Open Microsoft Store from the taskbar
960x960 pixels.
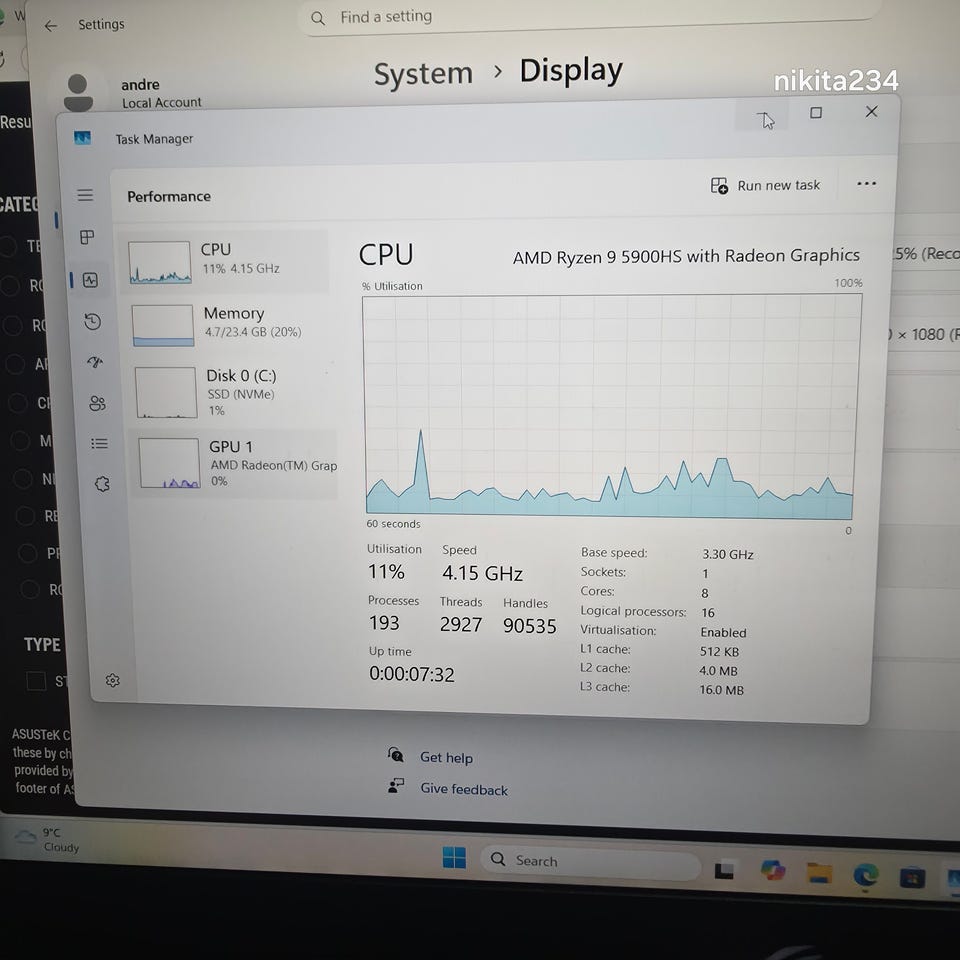(912, 879)
